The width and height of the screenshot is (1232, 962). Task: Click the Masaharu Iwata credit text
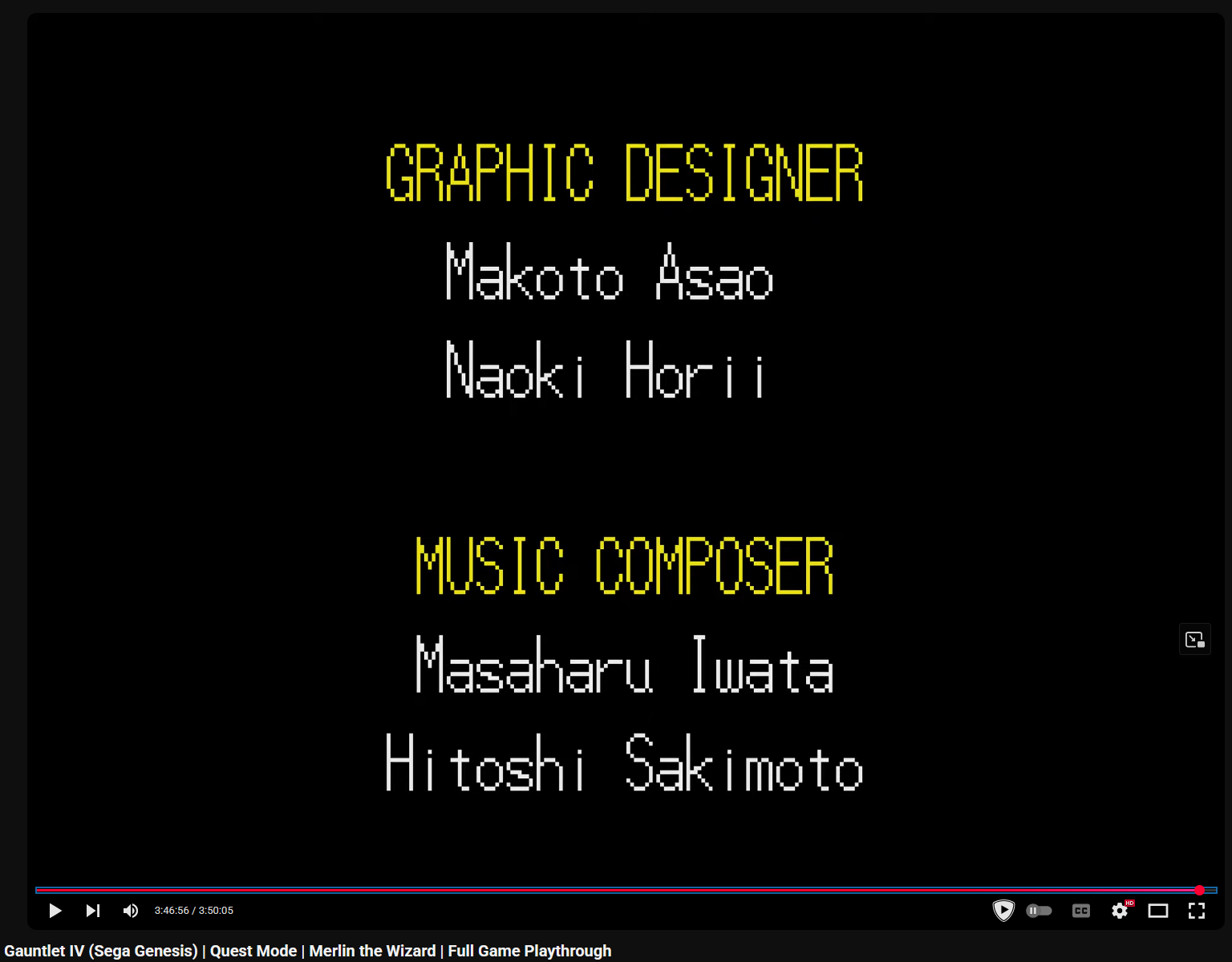coord(625,664)
